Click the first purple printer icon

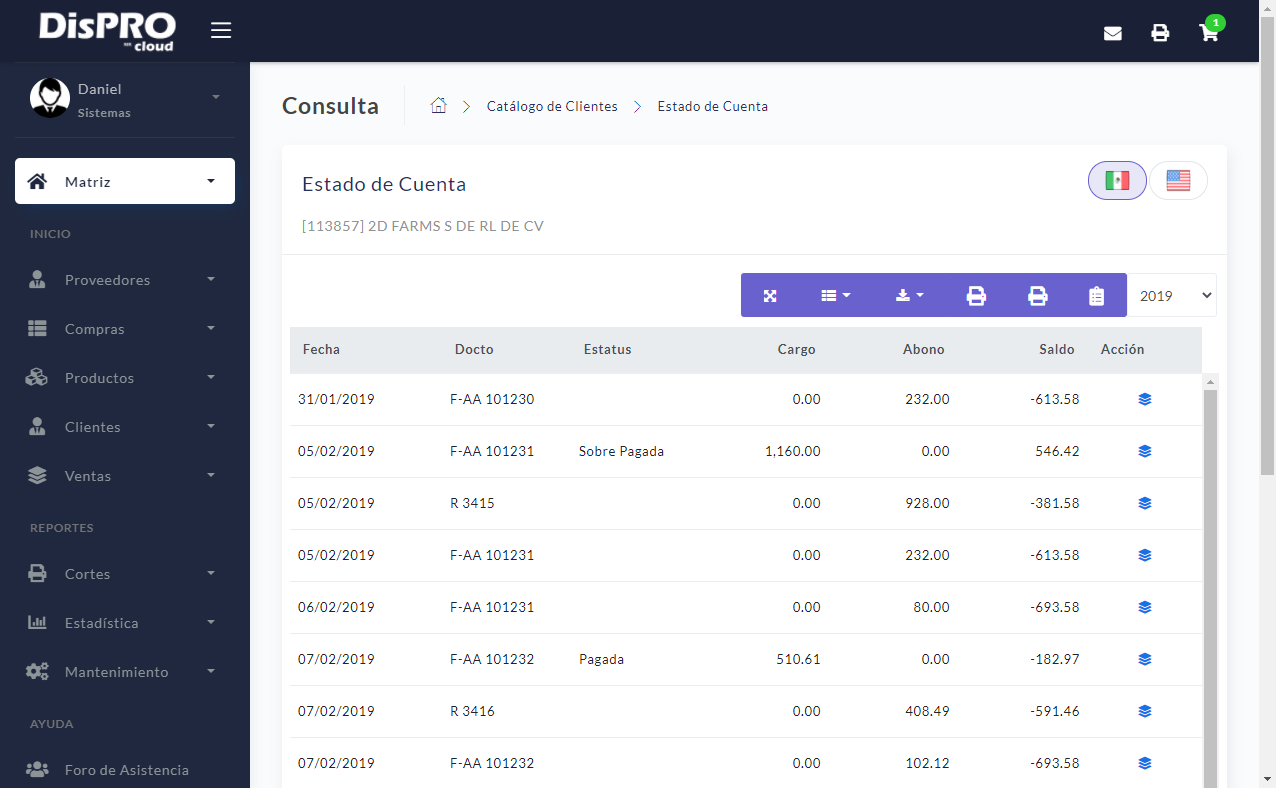[x=976, y=295]
